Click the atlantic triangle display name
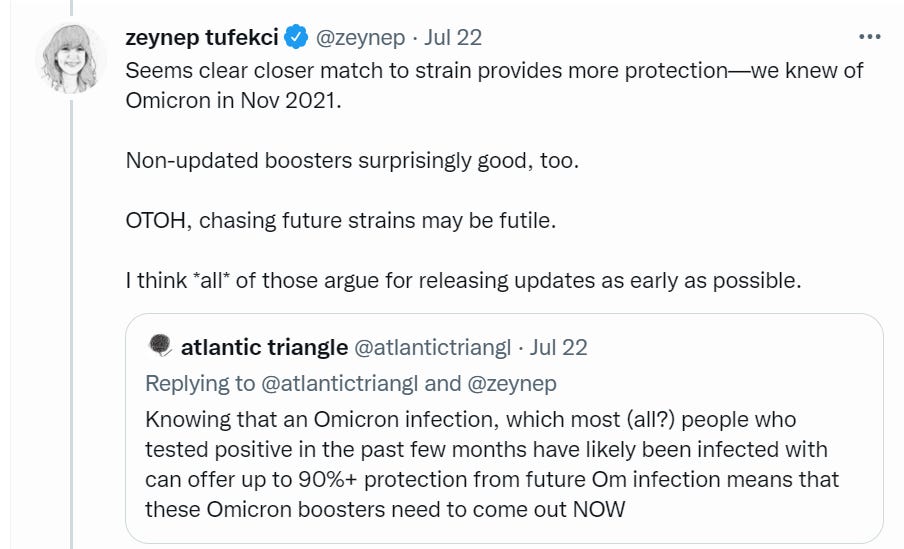Image resolution: width=904 pixels, height=549 pixels. click(x=264, y=347)
